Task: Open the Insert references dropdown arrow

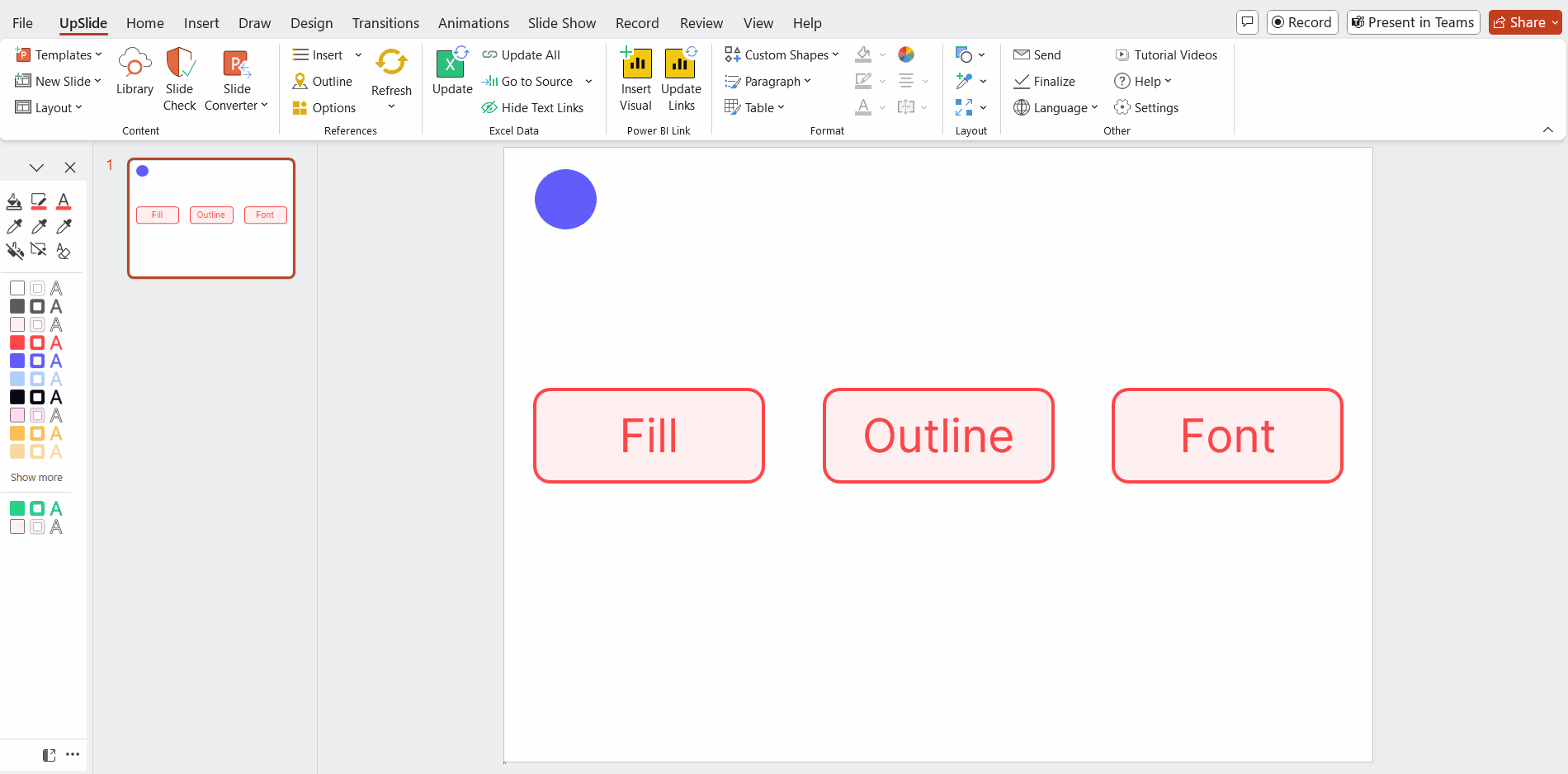Action: click(358, 54)
